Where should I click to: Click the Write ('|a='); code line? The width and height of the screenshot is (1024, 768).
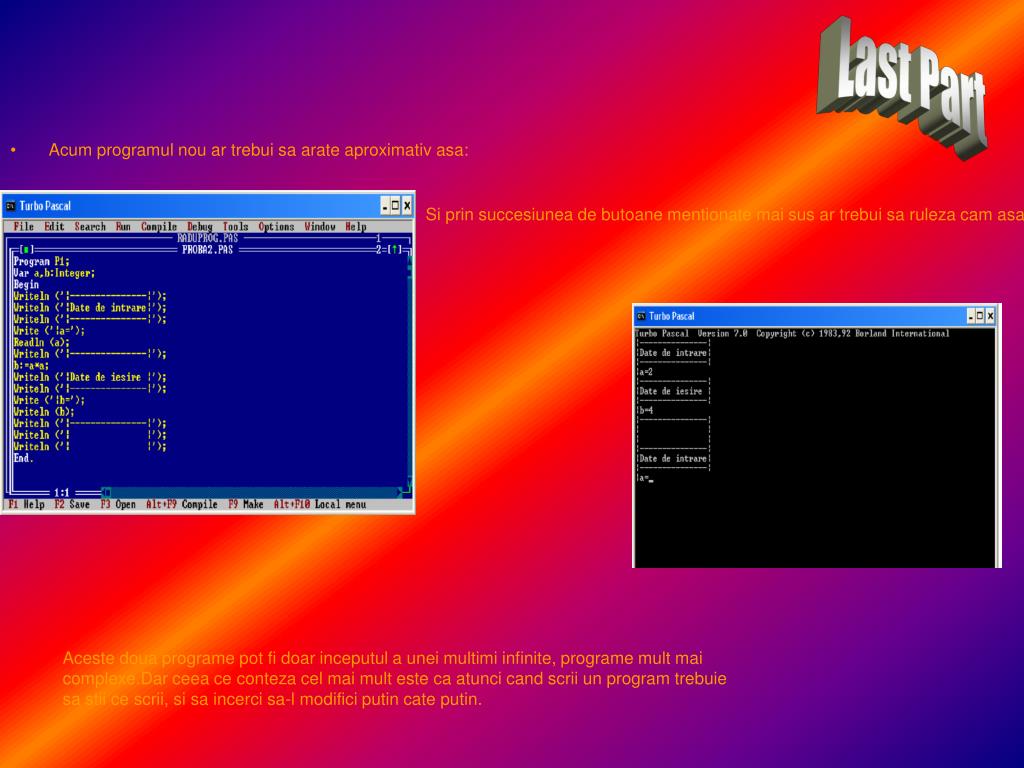[49, 330]
